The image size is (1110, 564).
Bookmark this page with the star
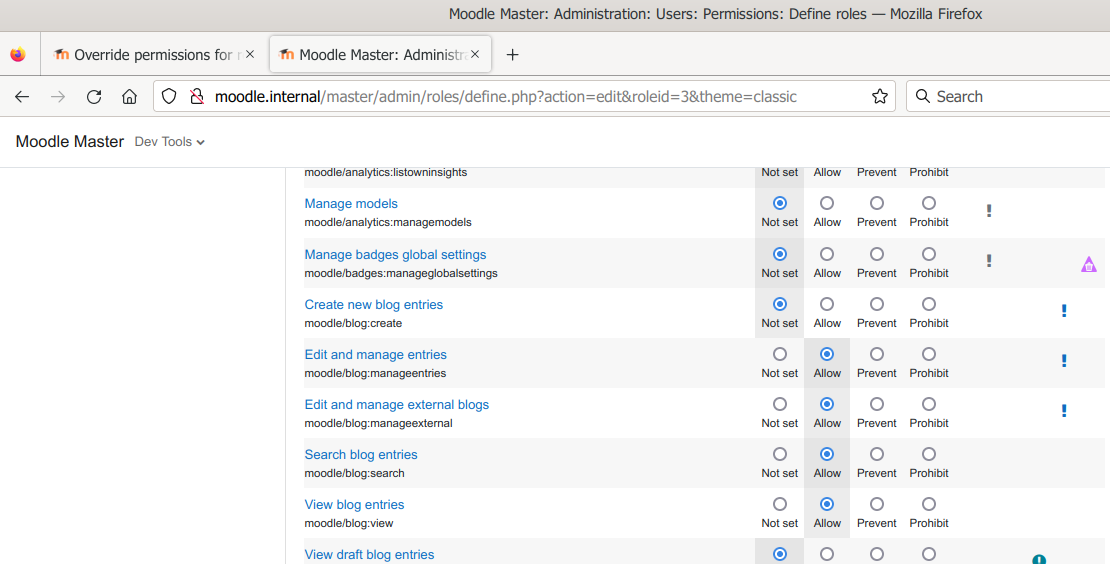(880, 96)
